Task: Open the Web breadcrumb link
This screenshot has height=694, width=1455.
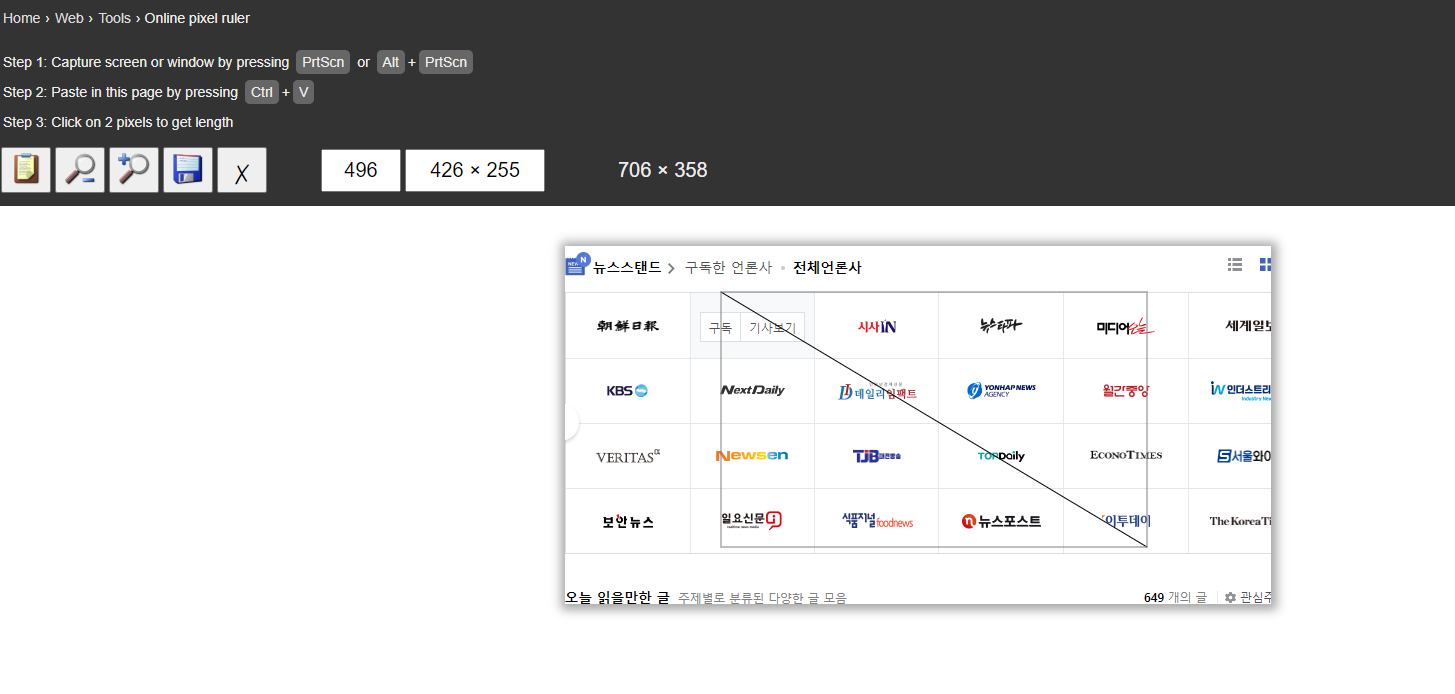Action: click(69, 18)
